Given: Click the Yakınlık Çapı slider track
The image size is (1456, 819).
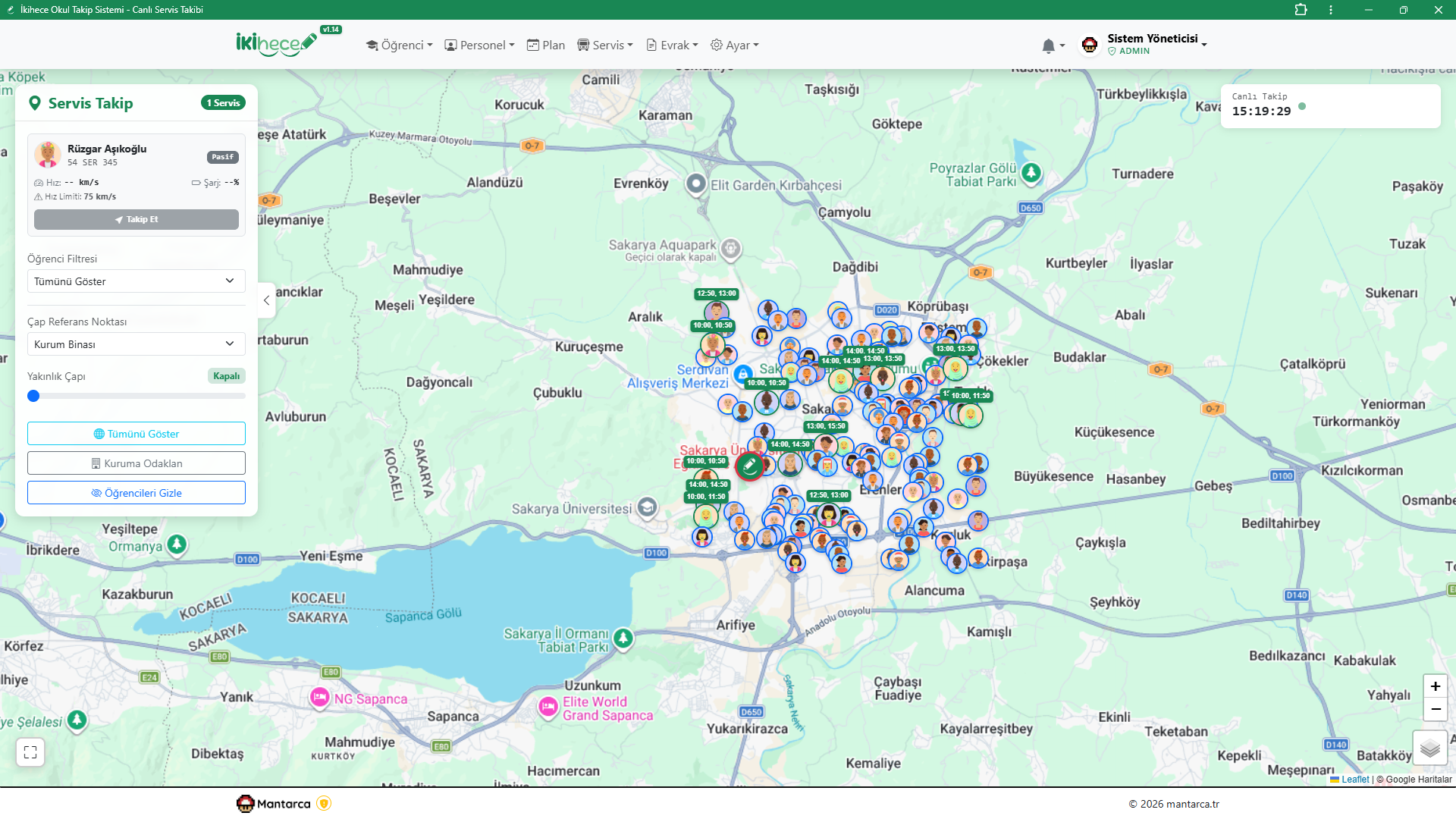Looking at the screenshot, I should pyautogui.click(x=136, y=396).
